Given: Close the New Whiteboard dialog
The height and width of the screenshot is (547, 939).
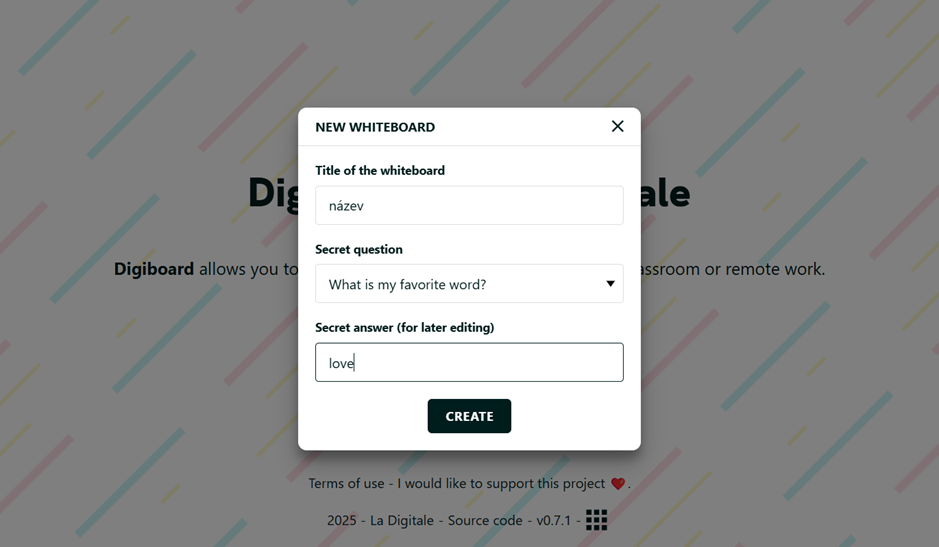Looking at the screenshot, I should click(617, 126).
